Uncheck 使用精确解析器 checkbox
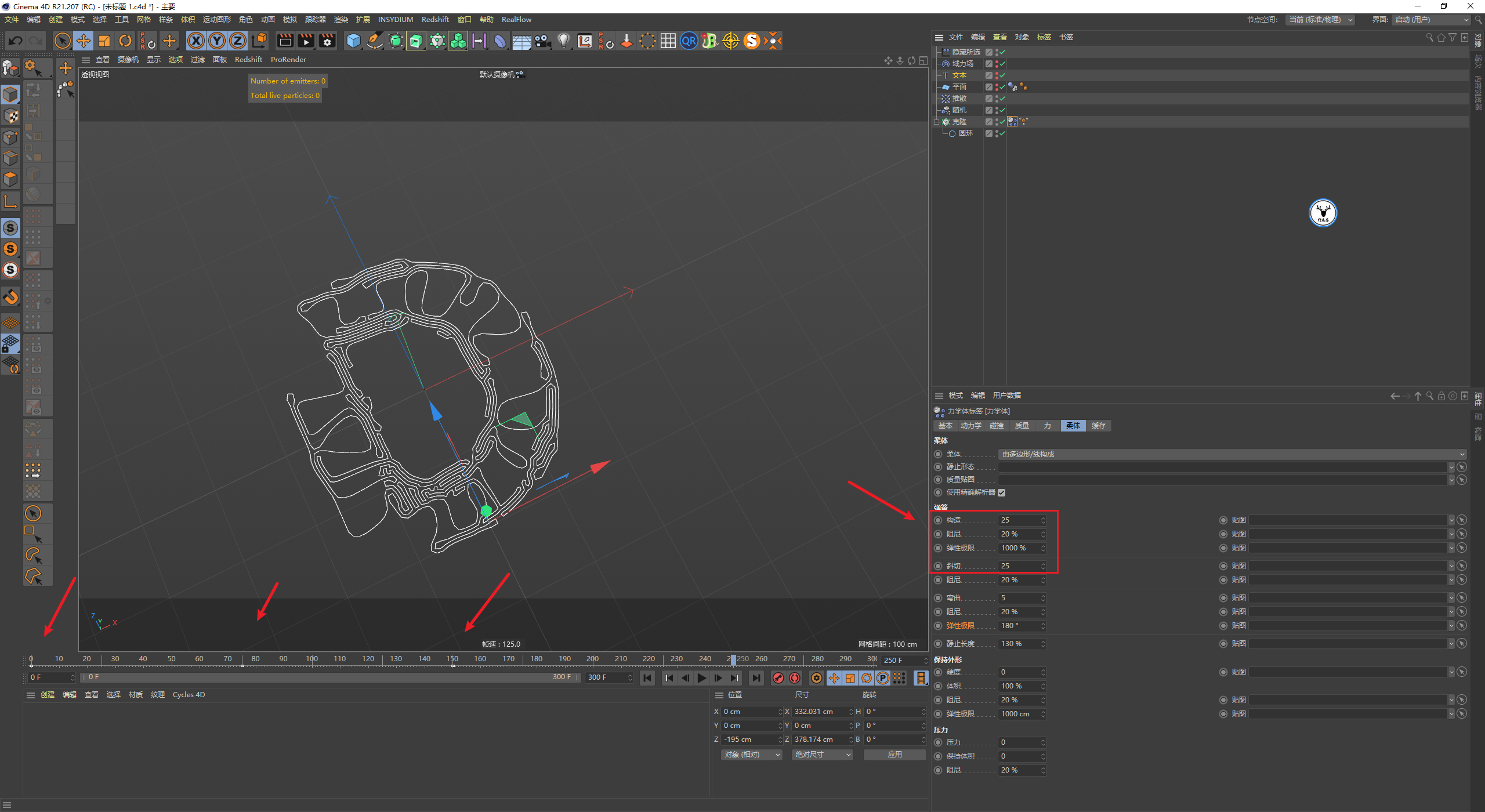The width and height of the screenshot is (1485, 812). pos(1002,492)
